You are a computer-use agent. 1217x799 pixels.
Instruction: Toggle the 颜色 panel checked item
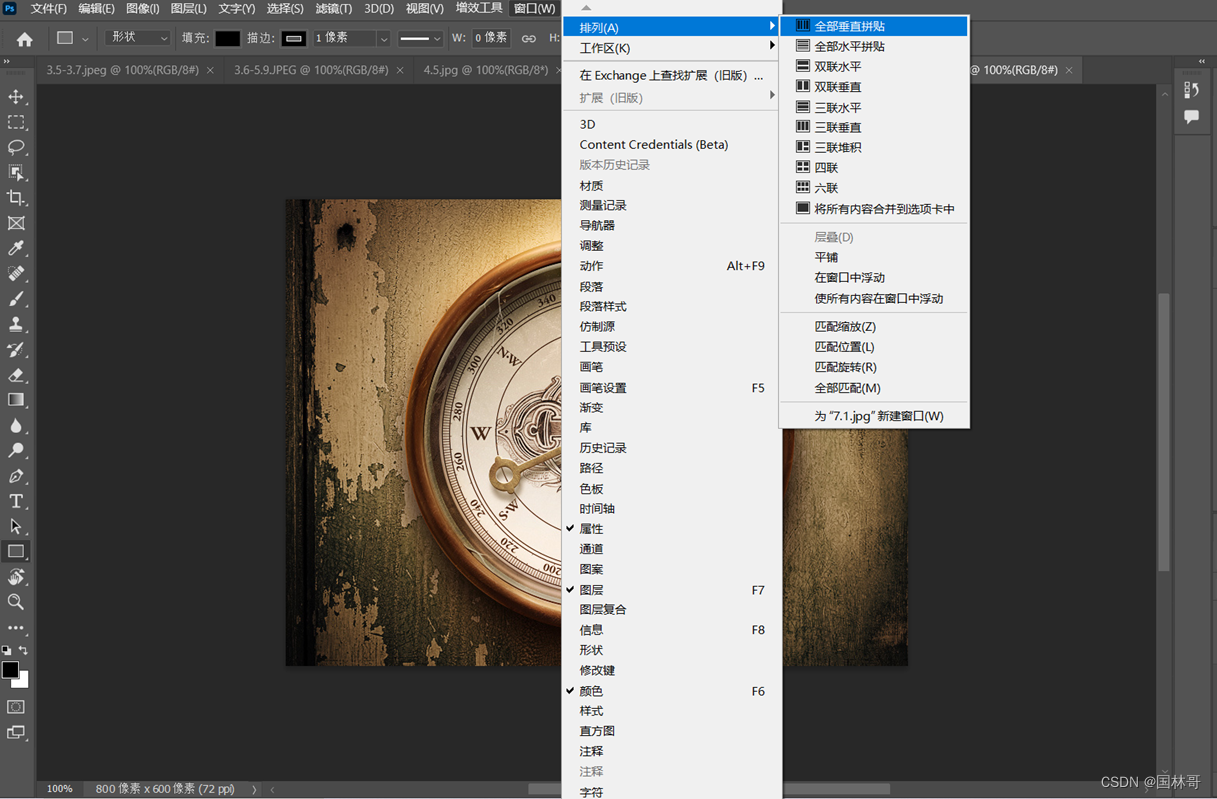(x=670, y=691)
